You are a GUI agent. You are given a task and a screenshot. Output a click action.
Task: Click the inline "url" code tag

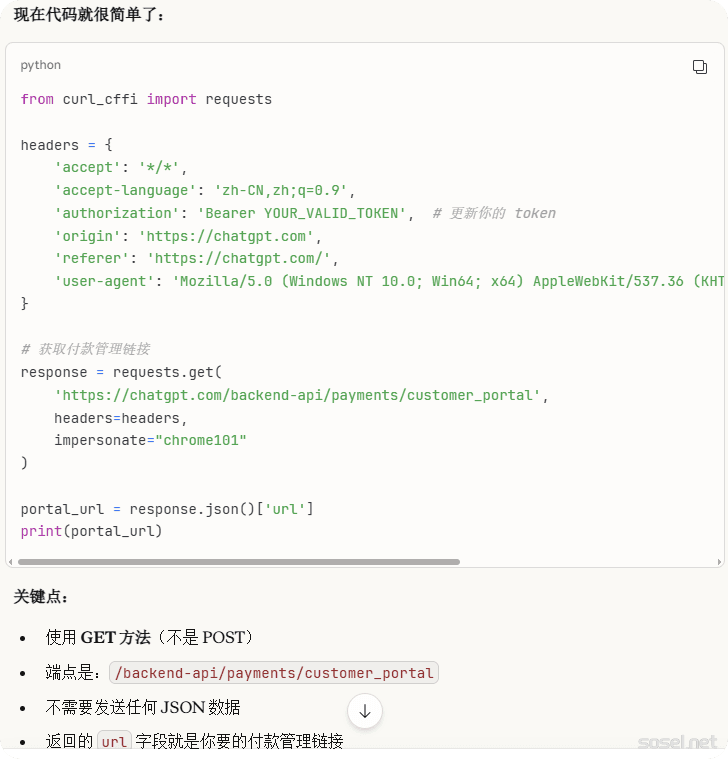[x=115, y=742]
